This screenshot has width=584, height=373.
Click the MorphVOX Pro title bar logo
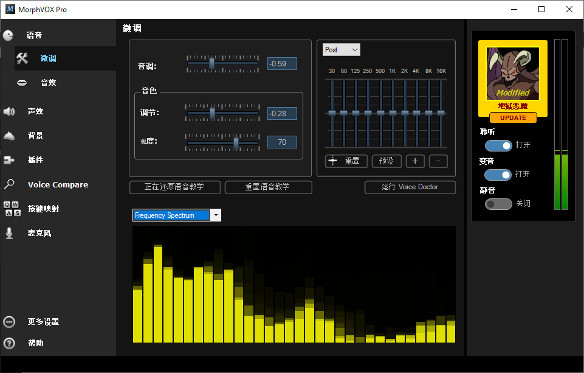coord(10,9)
